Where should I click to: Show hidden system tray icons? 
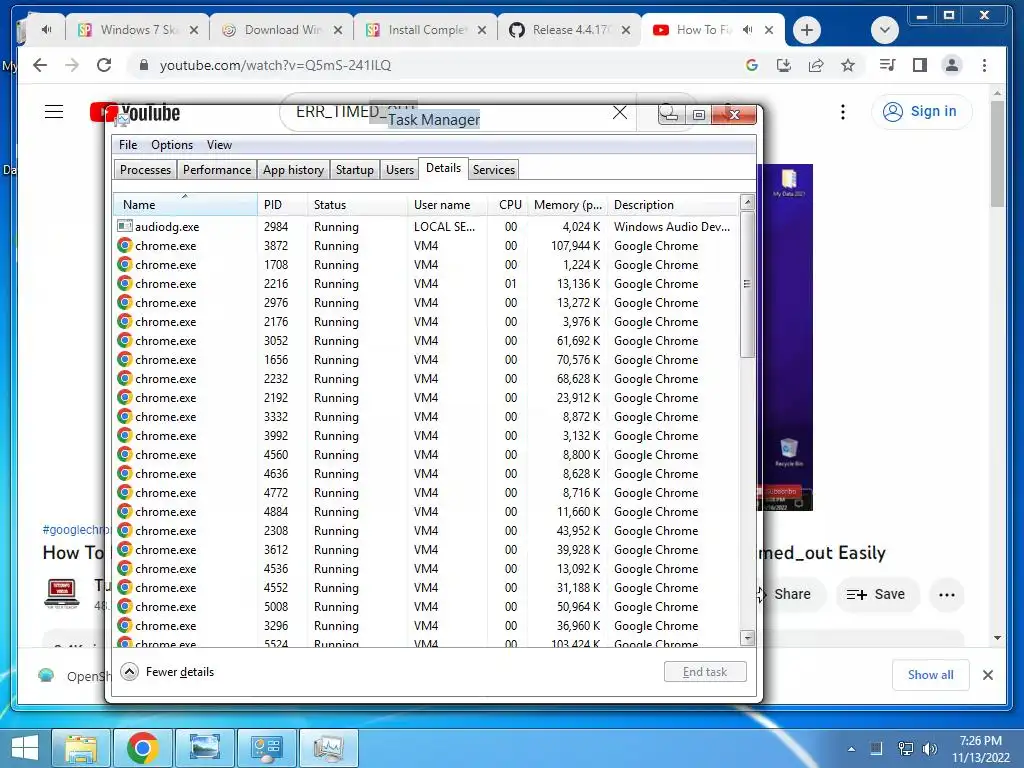pyautogui.click(x=851, y=749)
